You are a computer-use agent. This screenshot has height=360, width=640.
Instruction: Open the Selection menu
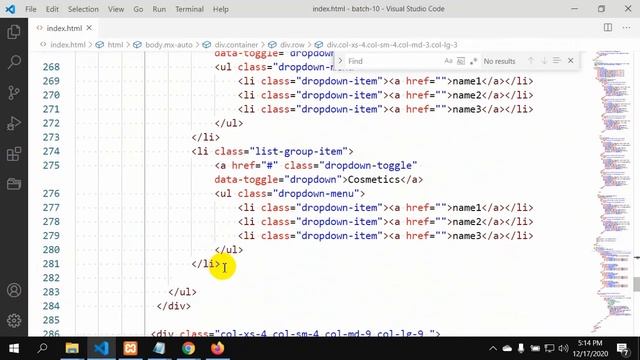tap(83, 9)
